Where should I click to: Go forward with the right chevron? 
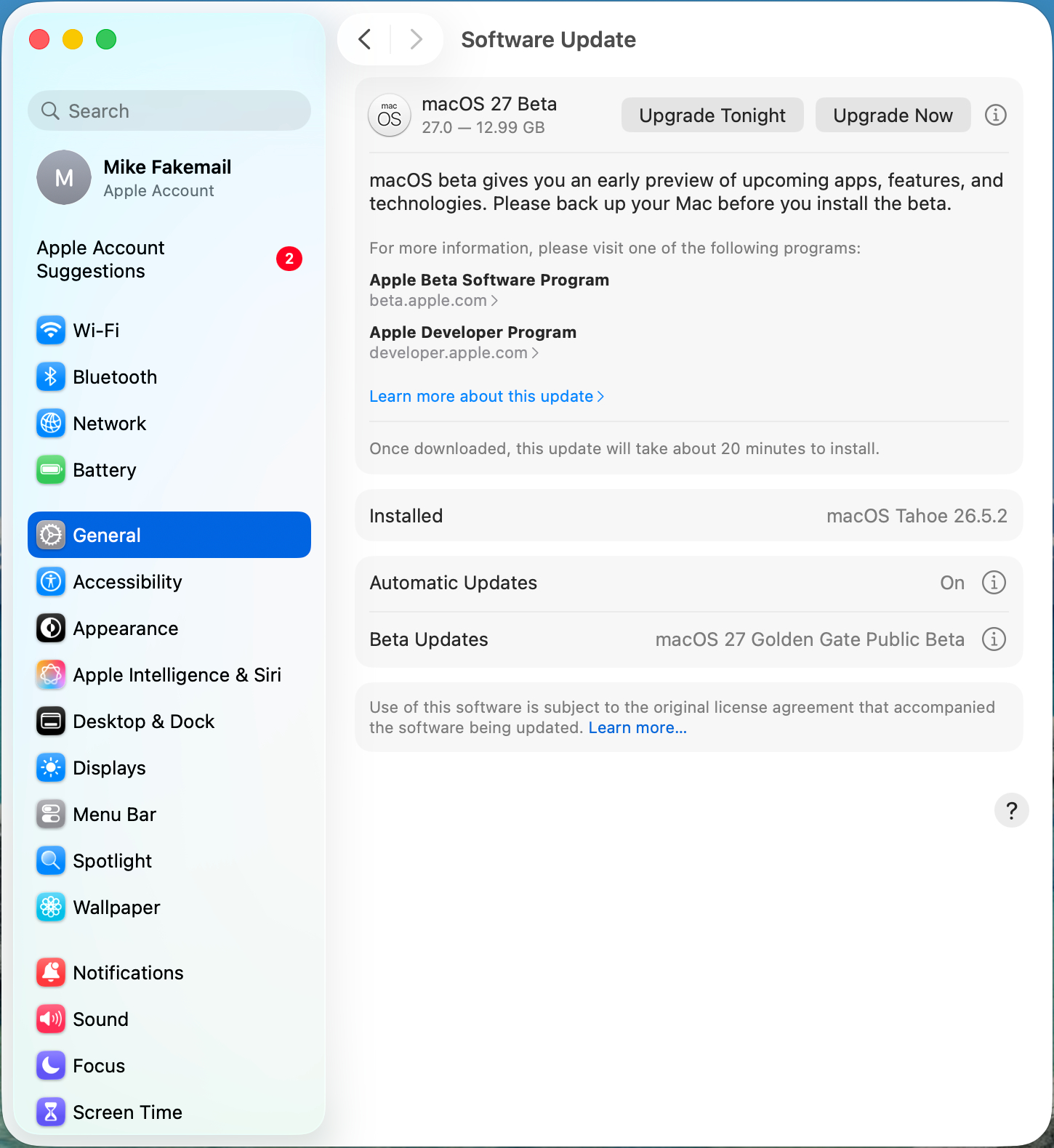point(416,39)
